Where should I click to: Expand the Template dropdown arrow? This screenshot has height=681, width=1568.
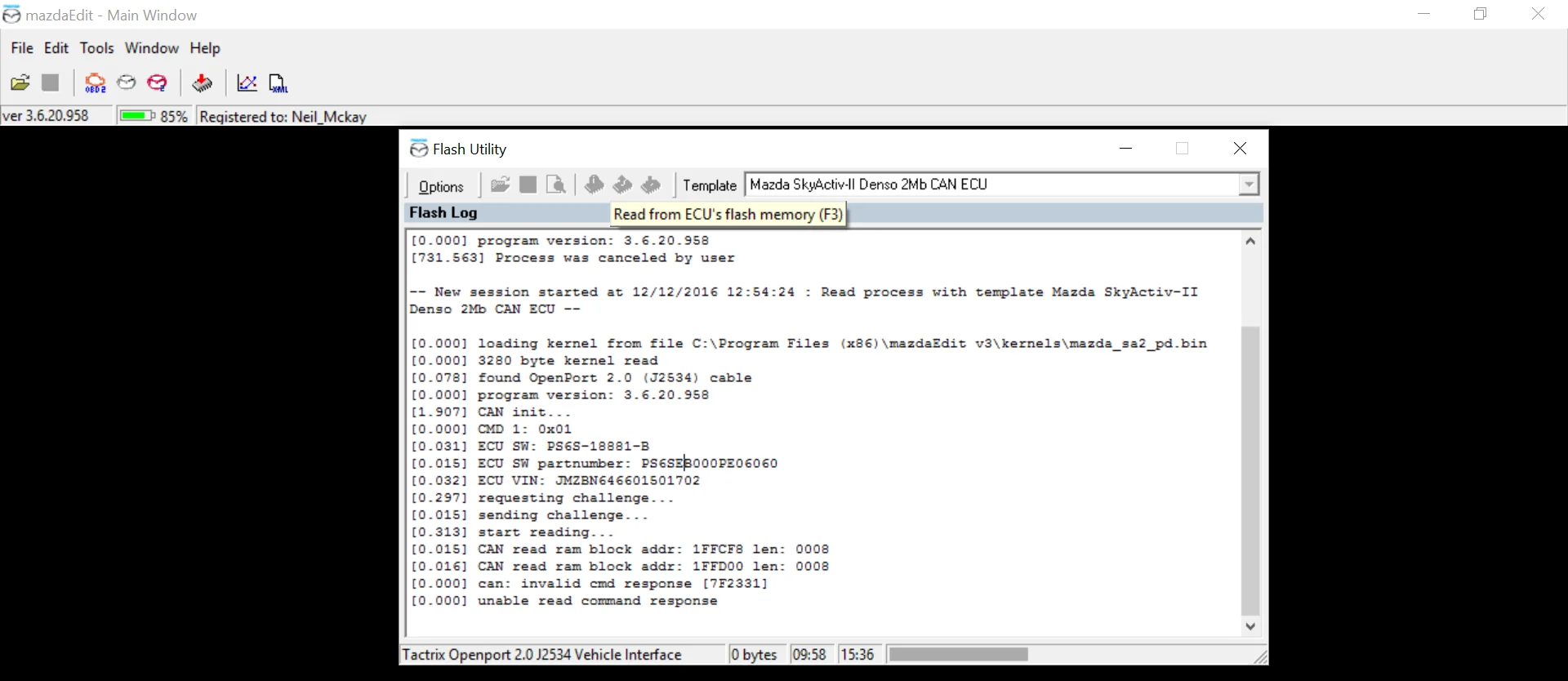pyautogui.click(x=1249, y=185)
